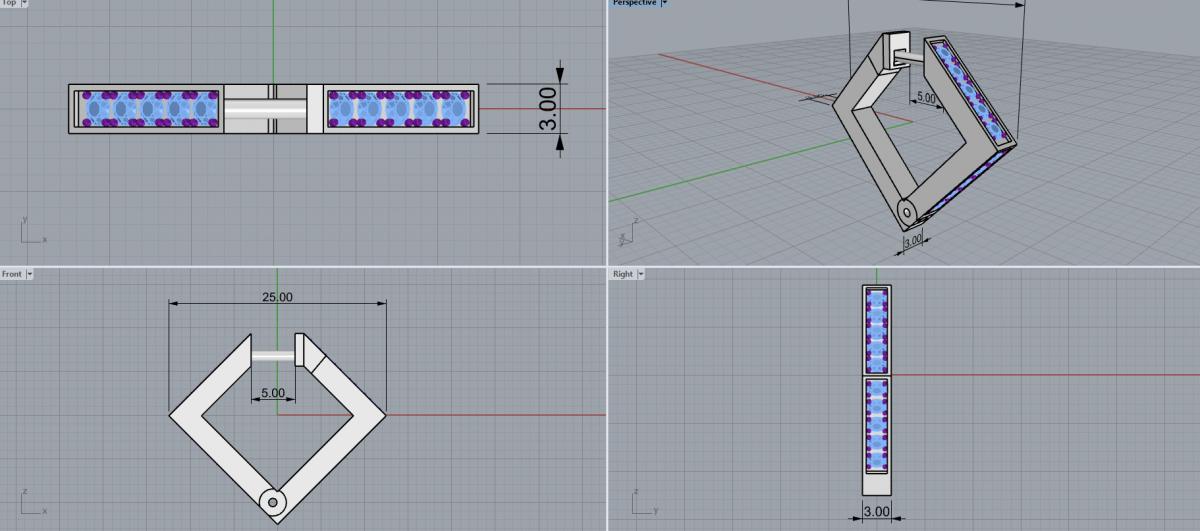Select the lower gem strip in Right view

pos(876,425)
